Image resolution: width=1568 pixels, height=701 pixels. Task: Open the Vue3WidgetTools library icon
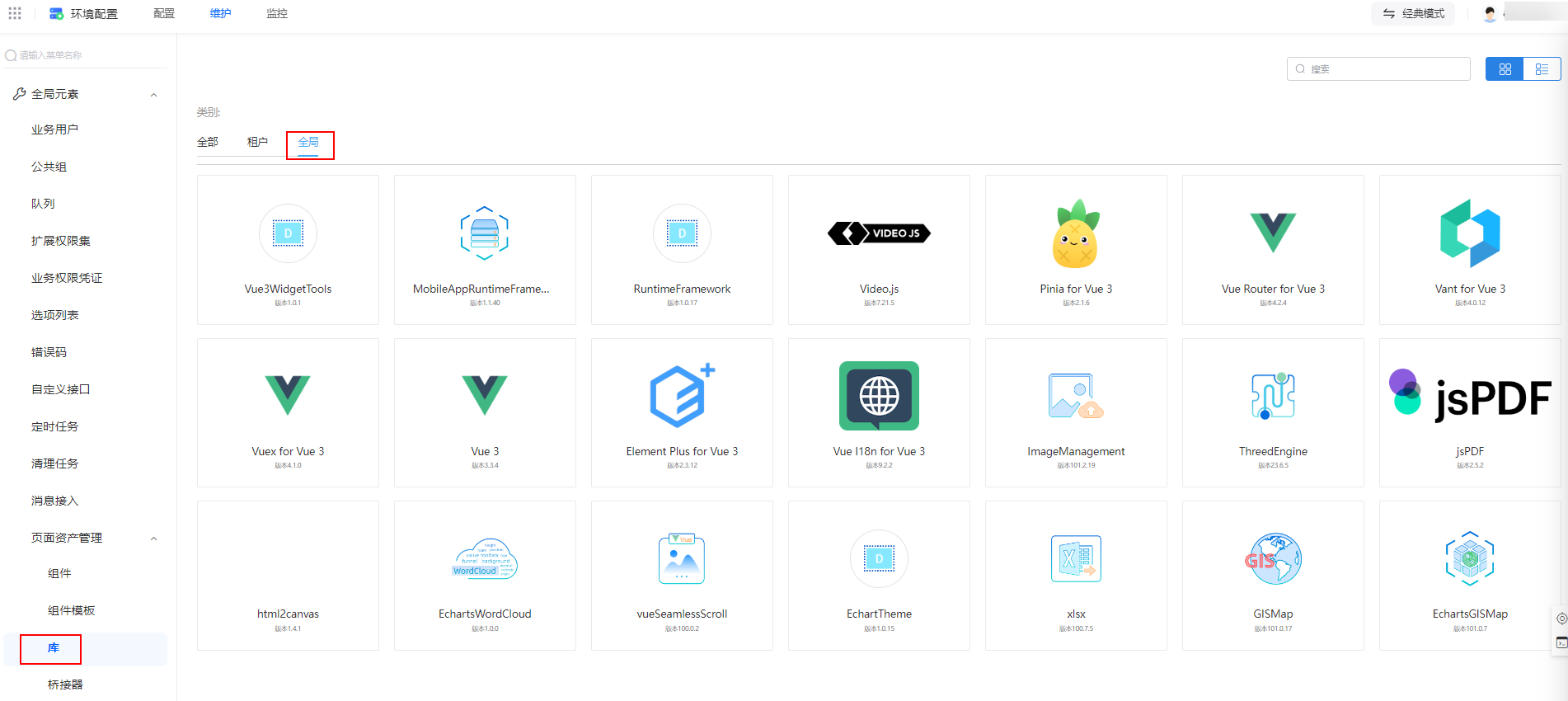[x=288, y=233]
